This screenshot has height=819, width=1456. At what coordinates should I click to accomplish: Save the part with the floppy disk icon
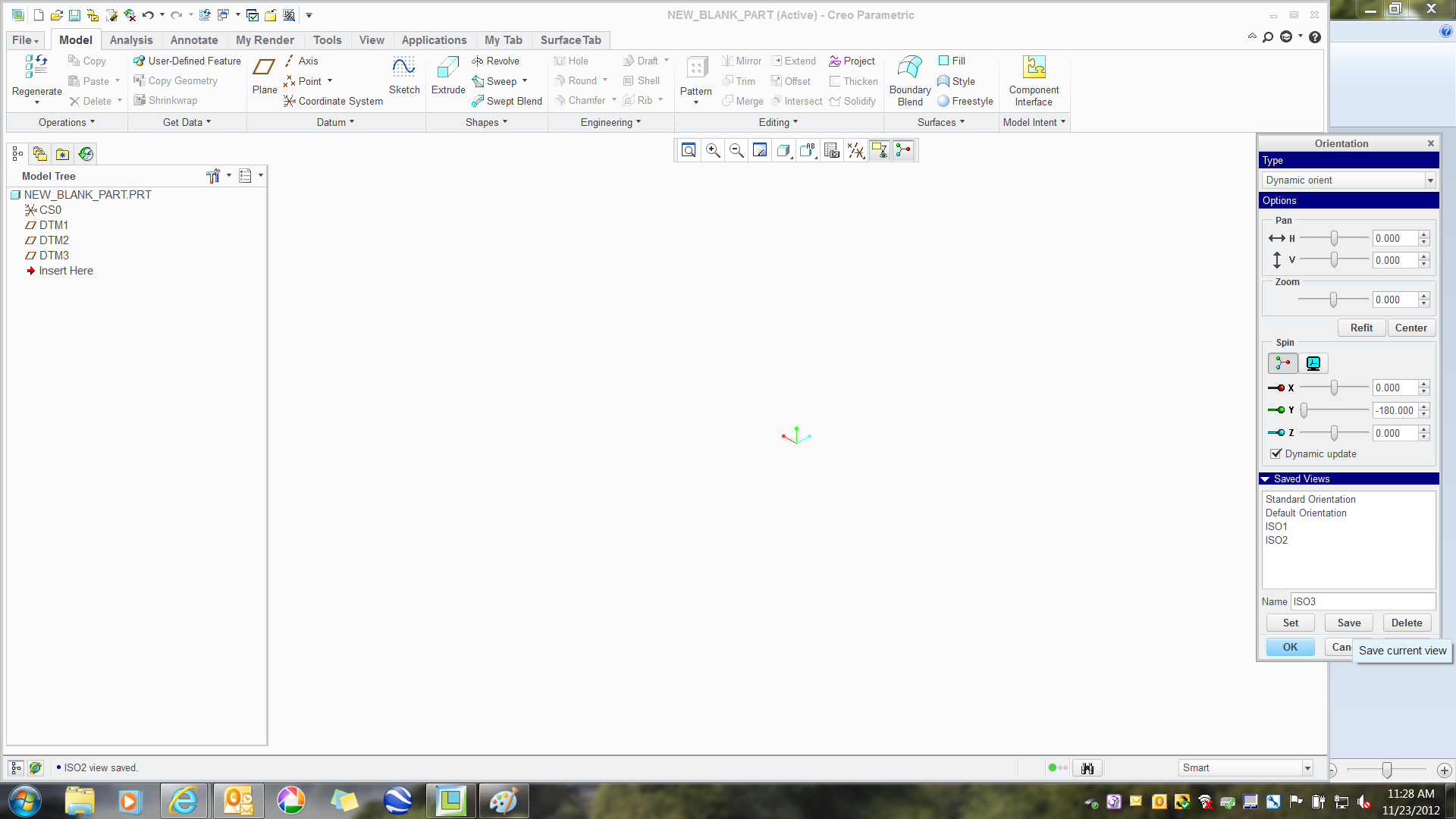pyautogui.click(x=74, y=15)
